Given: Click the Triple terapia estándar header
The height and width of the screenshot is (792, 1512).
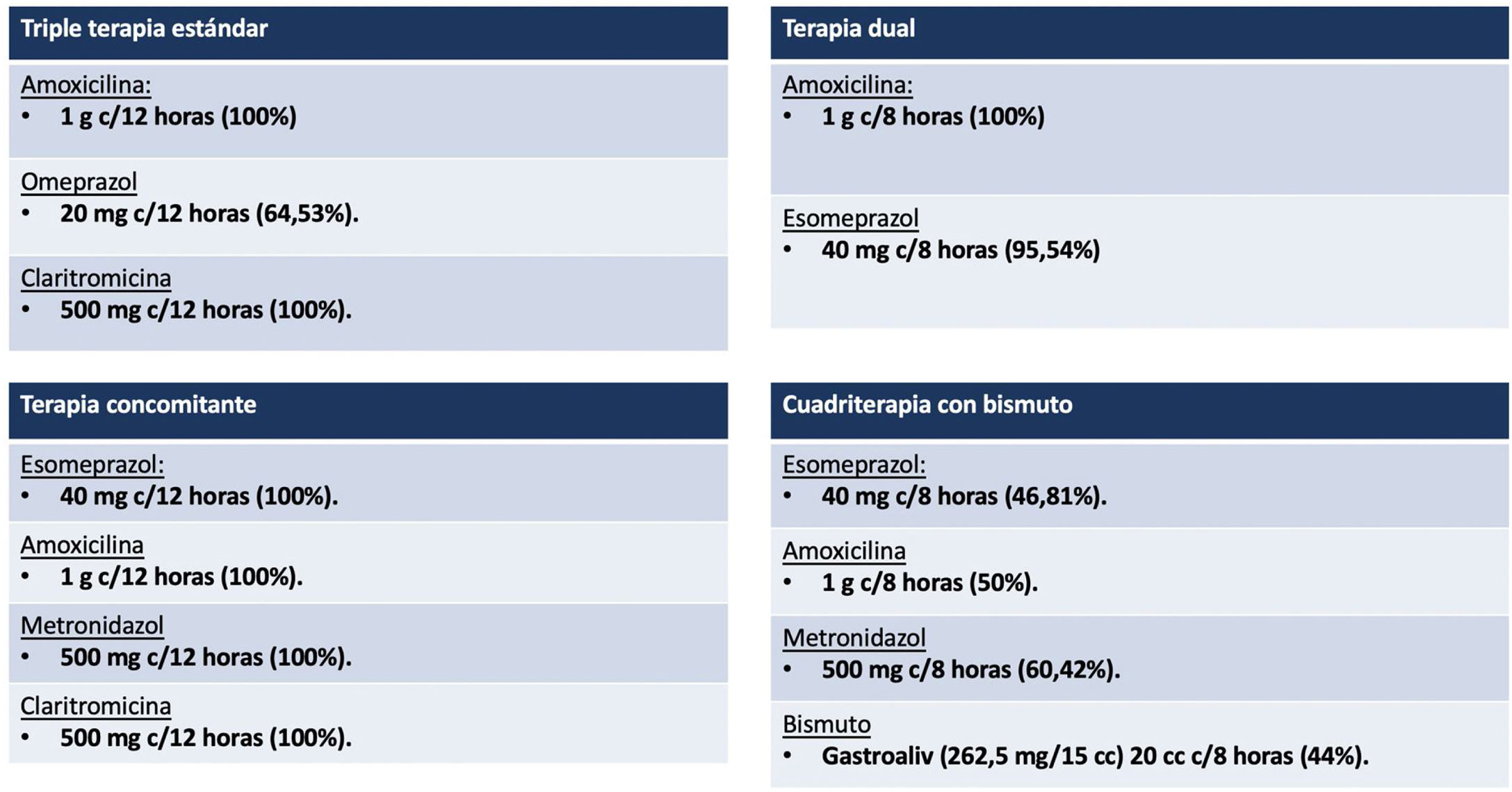Looking at the screenshot, I should tap(144, 29).
